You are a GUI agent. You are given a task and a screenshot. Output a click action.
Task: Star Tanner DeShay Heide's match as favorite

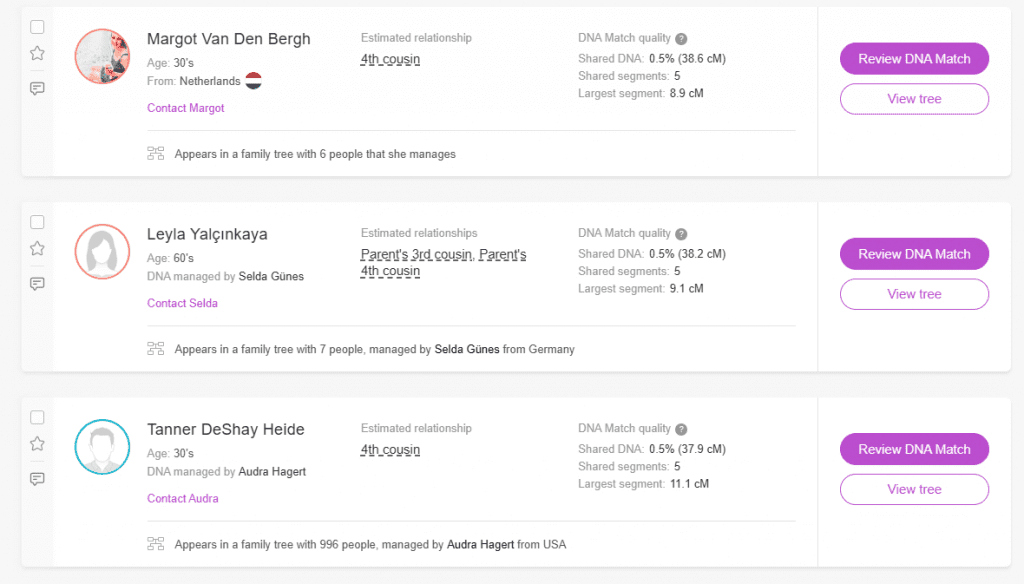[37, 444]
